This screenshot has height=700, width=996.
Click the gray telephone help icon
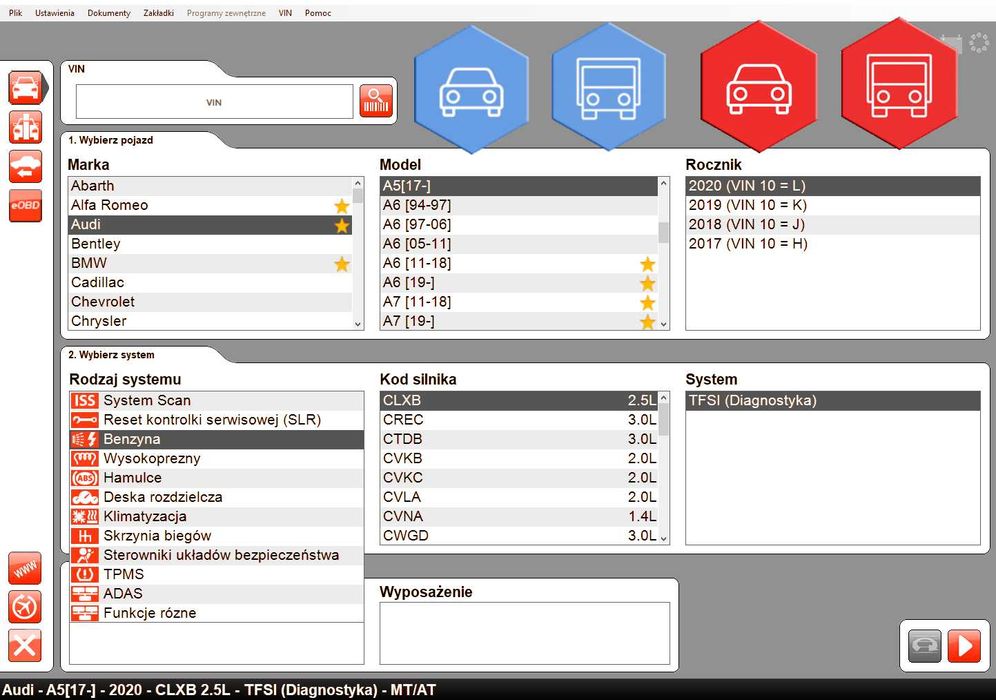click(x=925, y=646)
